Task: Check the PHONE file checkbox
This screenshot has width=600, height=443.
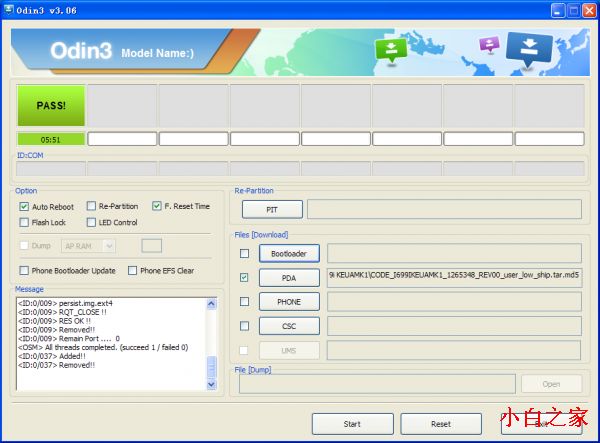Action: (x=244, y=301)
